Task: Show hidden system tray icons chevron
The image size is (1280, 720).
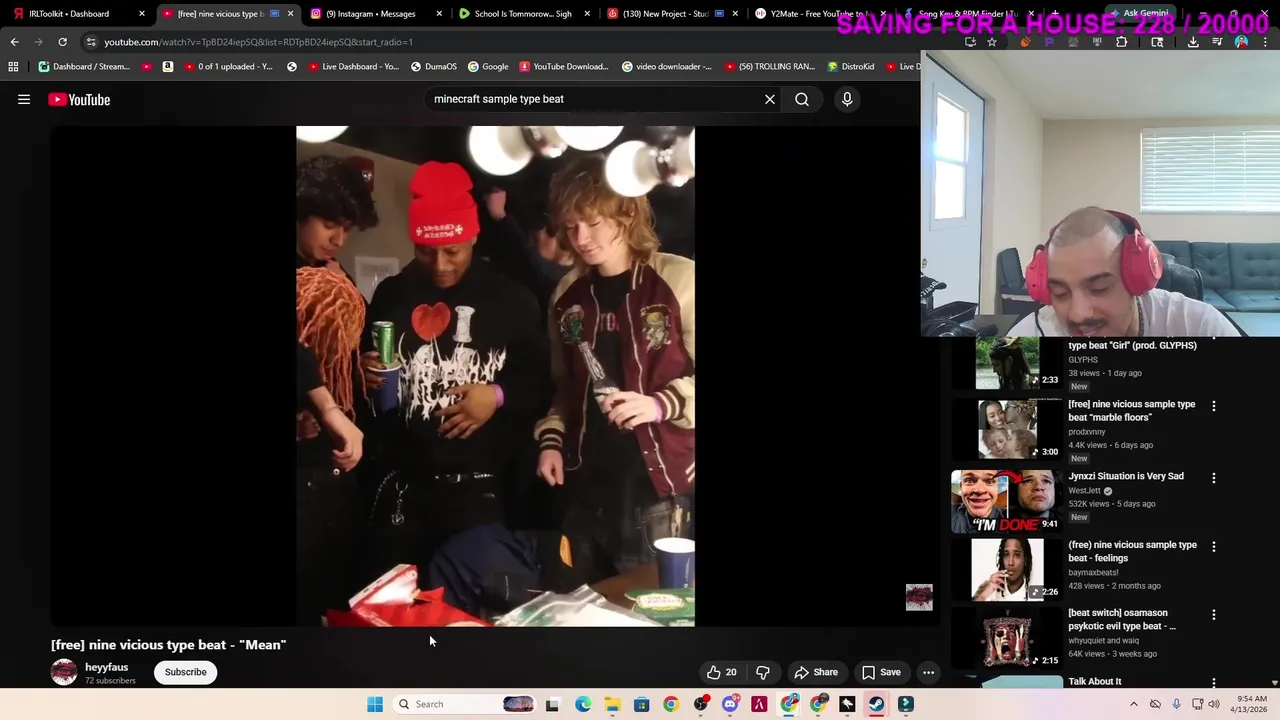Action: click(1133, 704)
